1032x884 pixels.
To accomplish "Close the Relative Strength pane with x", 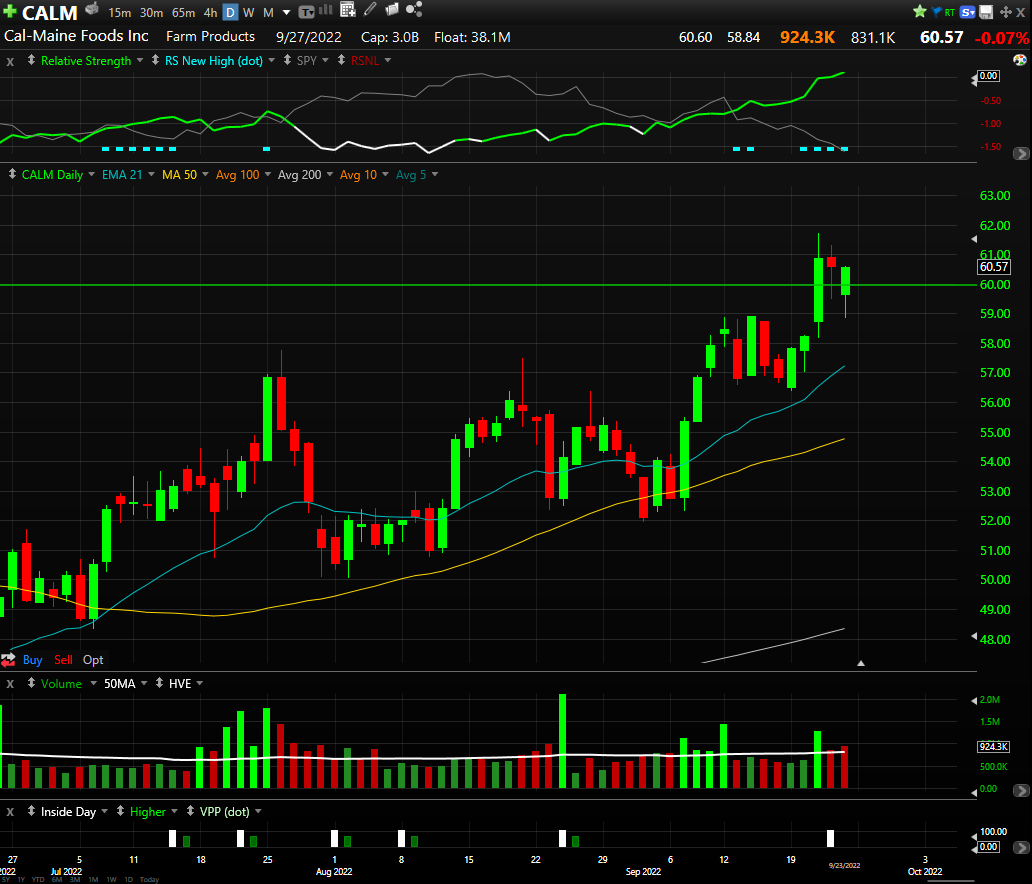I will pyautogui.click(x=10, y=61).
